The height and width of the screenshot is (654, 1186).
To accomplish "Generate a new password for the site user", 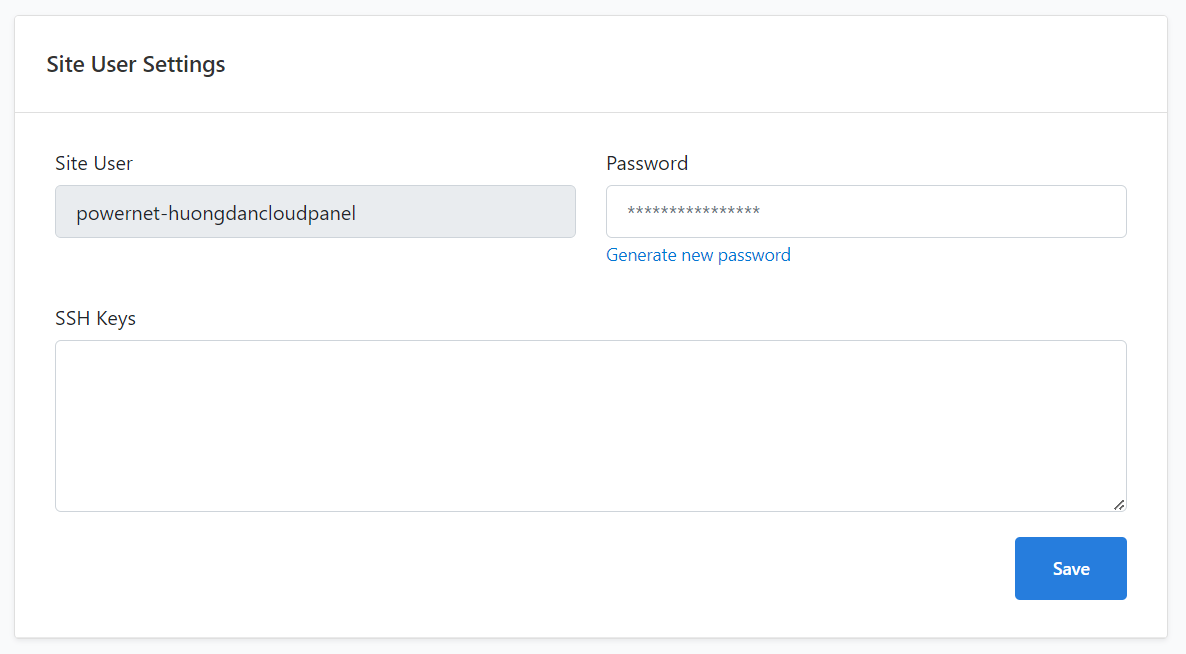I will tap(698, 255).
